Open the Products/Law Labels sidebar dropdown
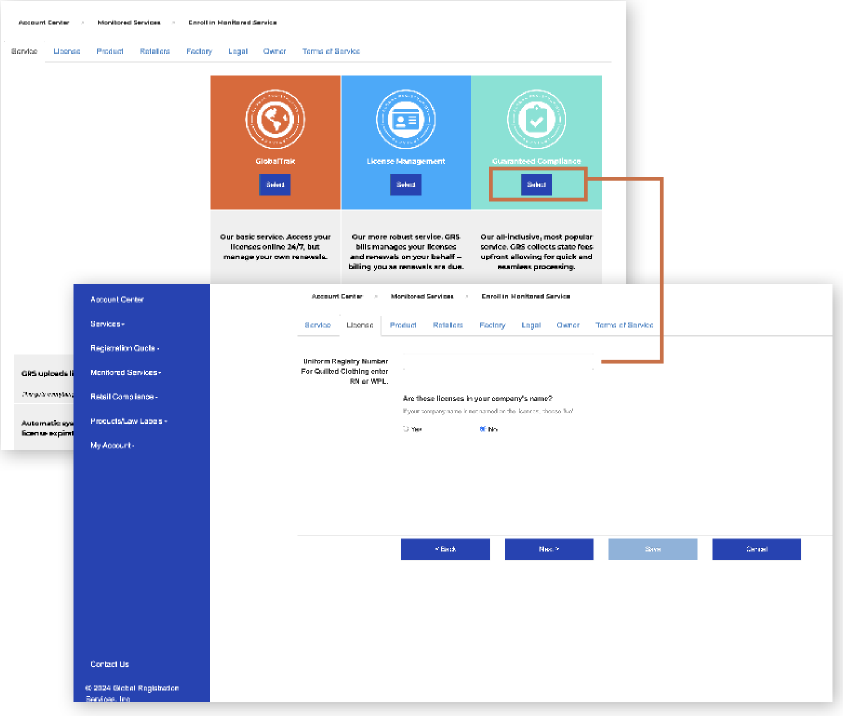Image resolution: width=843 pixels, height=716 pixels. pos(128,421)
